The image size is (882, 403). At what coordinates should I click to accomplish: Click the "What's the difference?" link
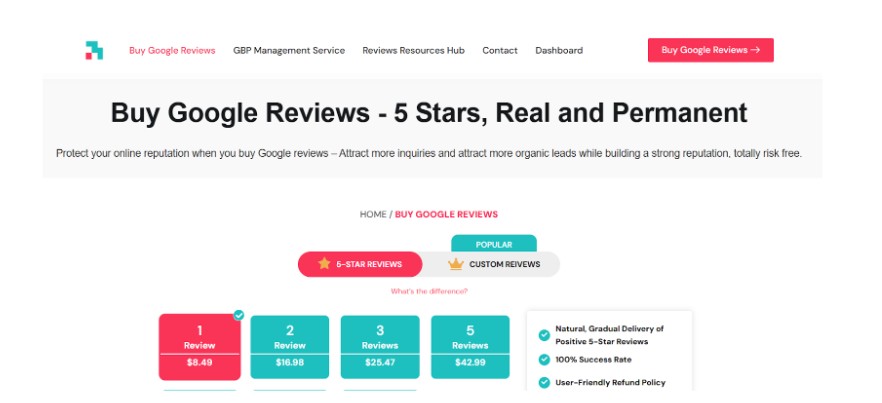(x=429, y=291)
